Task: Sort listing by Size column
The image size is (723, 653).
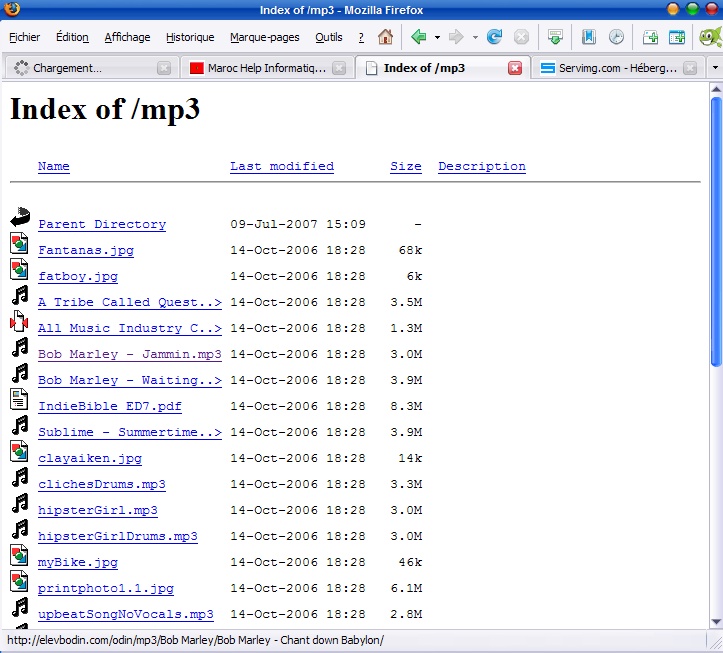Action: 406,166
